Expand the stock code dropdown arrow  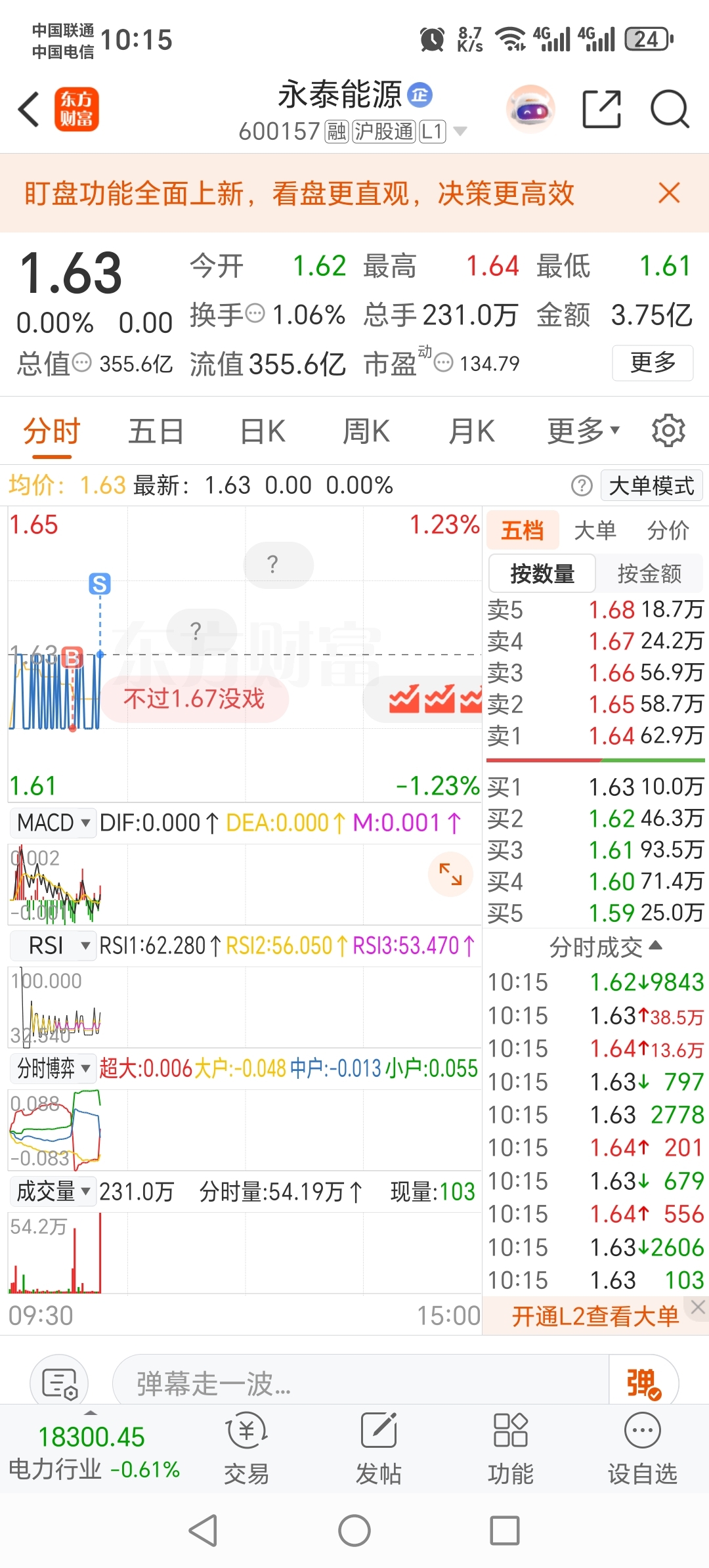pos(461,131)
